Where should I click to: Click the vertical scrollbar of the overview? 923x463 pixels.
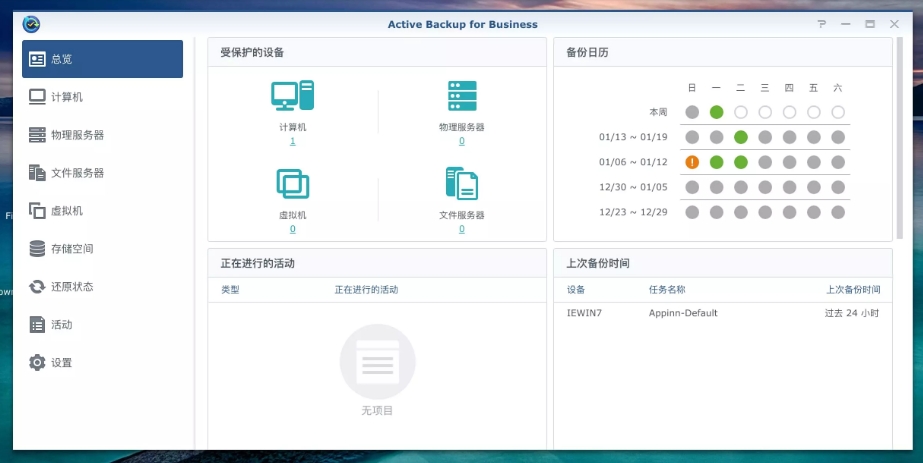899,138
